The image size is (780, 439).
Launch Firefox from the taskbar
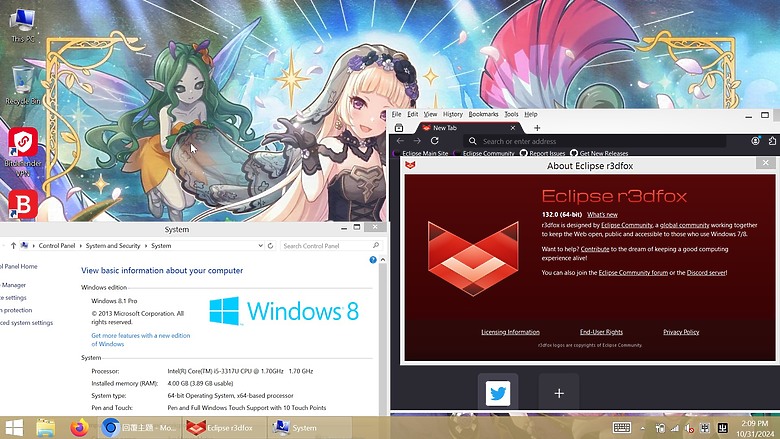[x=79, y=428]
